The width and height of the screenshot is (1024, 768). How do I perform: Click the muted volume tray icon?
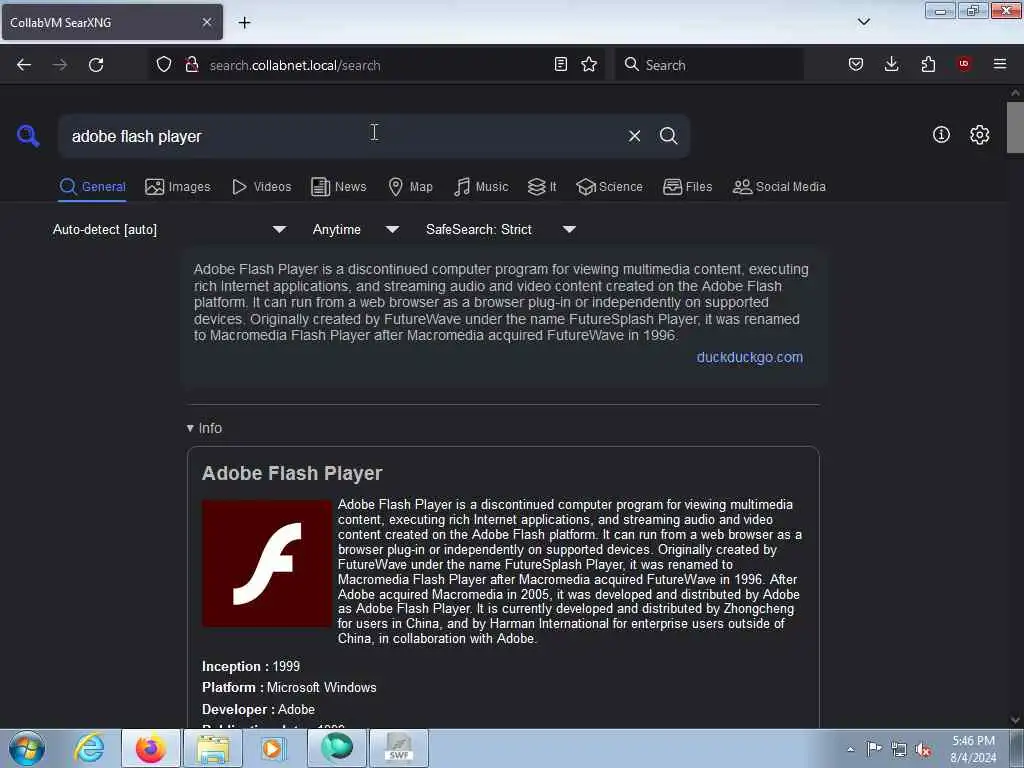pos(923,750)
